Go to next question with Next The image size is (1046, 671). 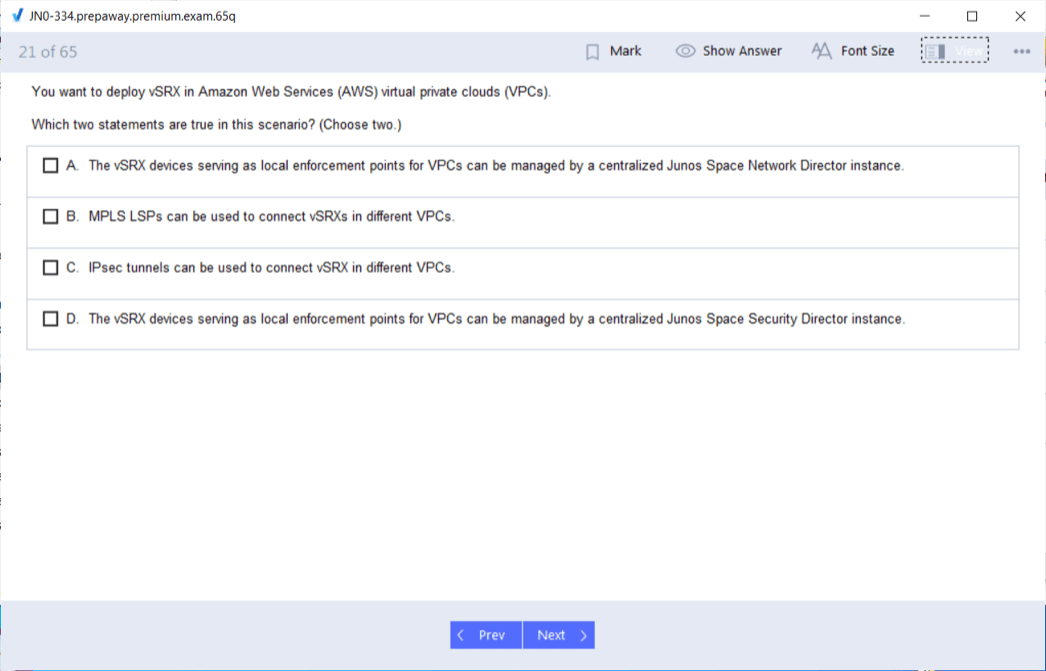pyautogui.click(x=558, y=635)
